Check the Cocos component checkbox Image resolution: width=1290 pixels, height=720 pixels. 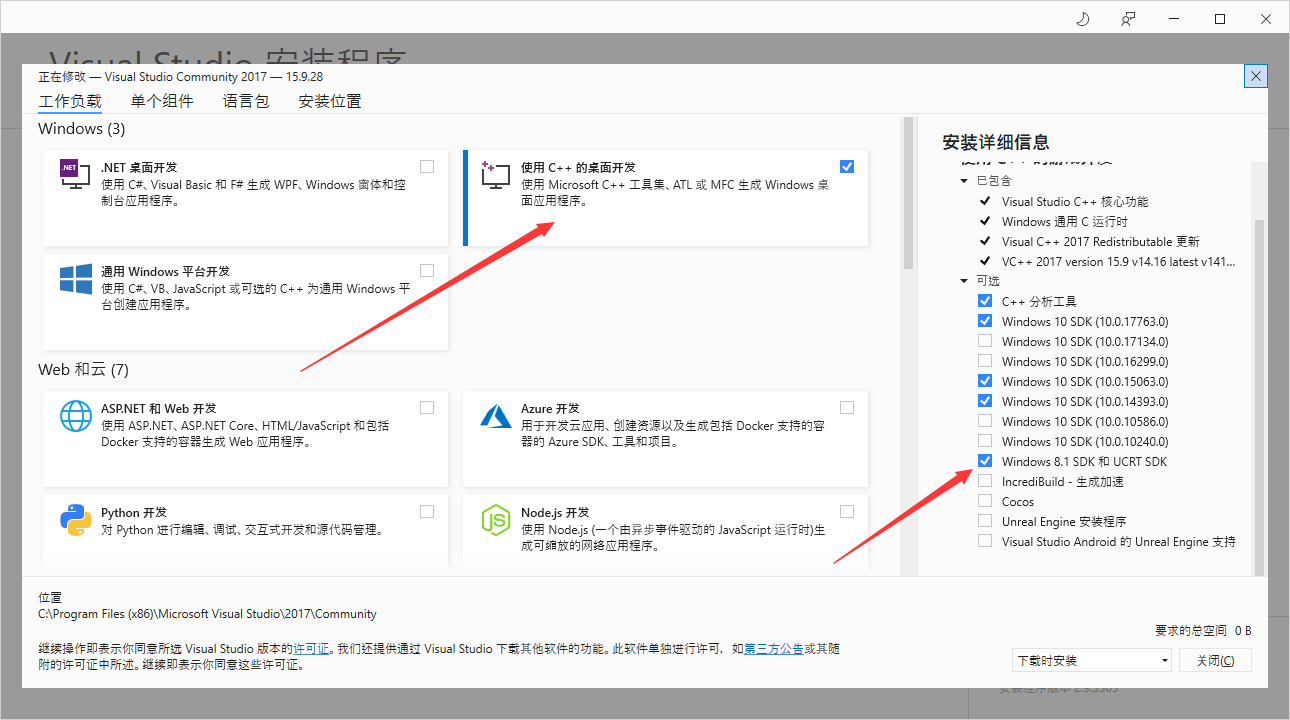point(985,501)
